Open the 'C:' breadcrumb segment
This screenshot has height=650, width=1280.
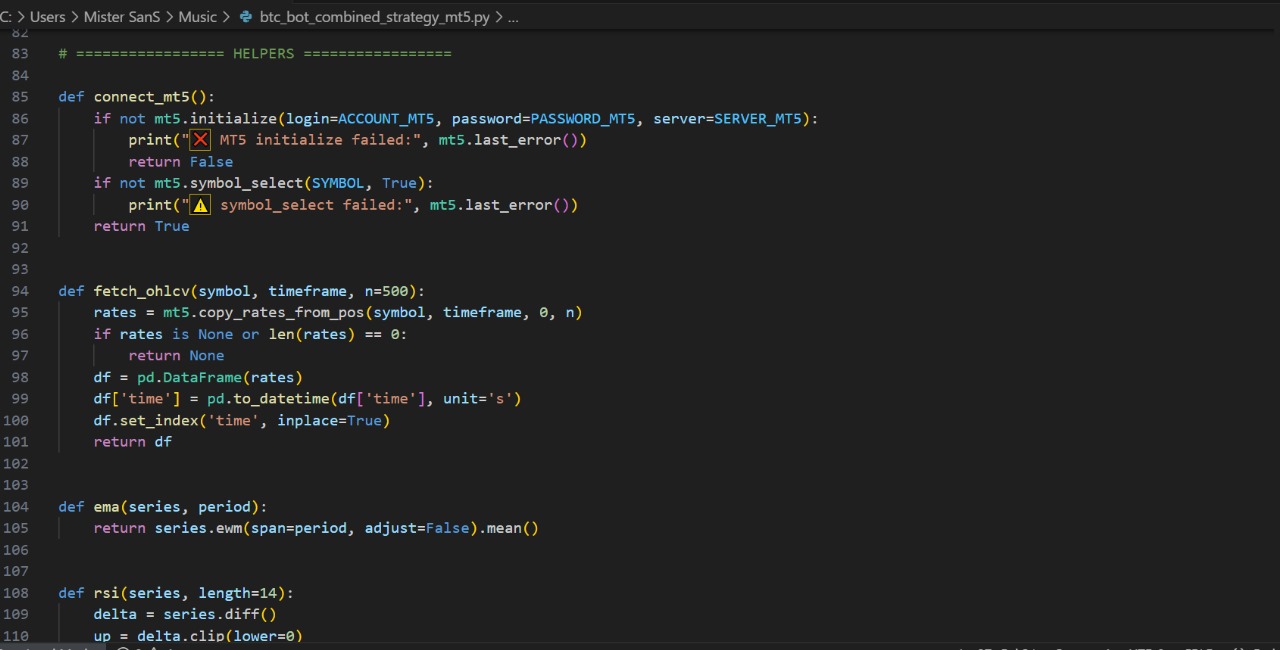(x=6, y=17)
